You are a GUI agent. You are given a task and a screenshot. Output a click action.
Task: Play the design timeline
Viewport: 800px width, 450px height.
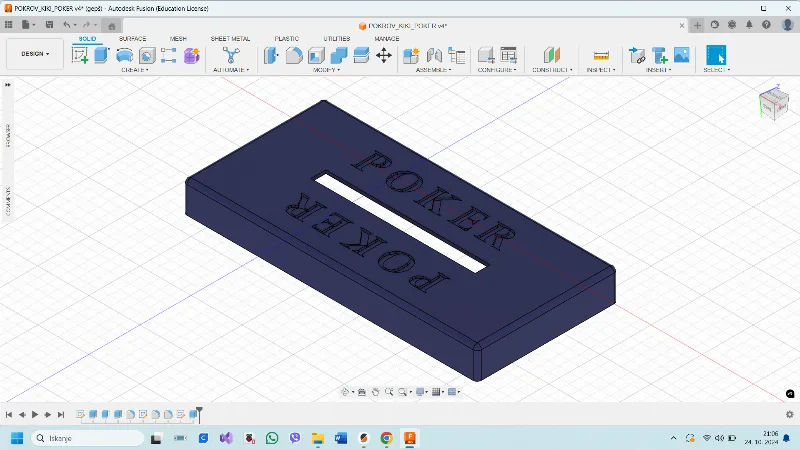(35, 414)
